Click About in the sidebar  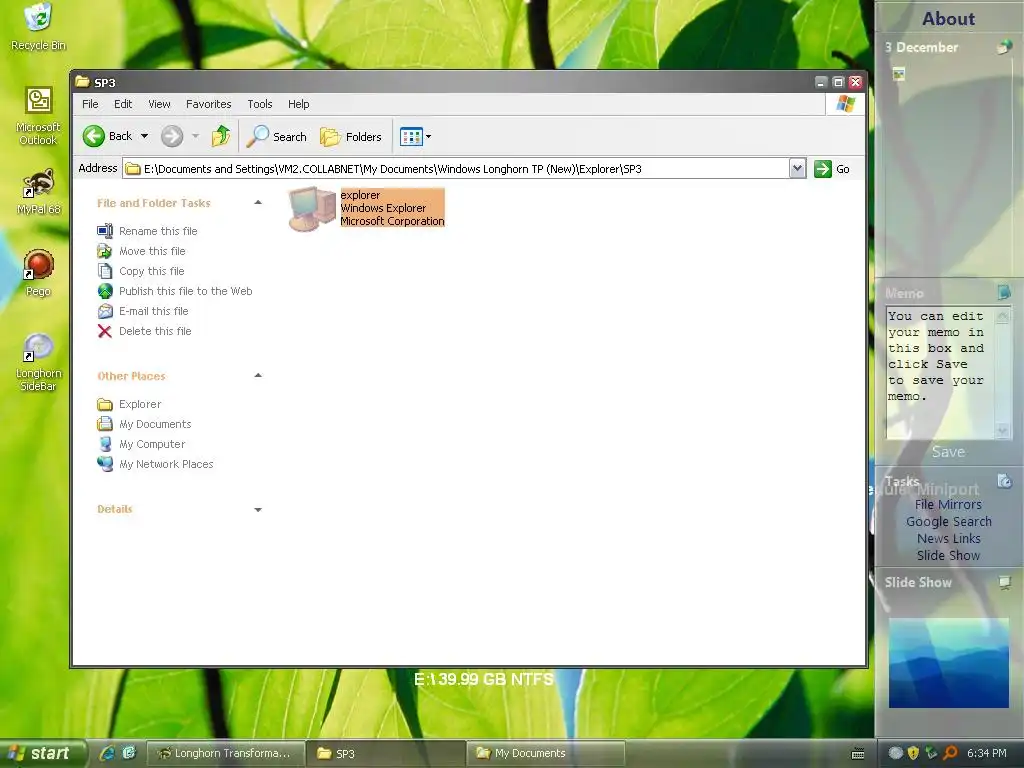[948, 18]
